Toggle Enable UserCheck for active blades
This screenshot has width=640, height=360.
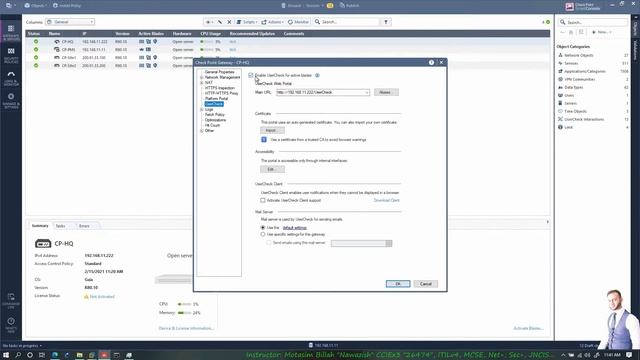point(251,76)
